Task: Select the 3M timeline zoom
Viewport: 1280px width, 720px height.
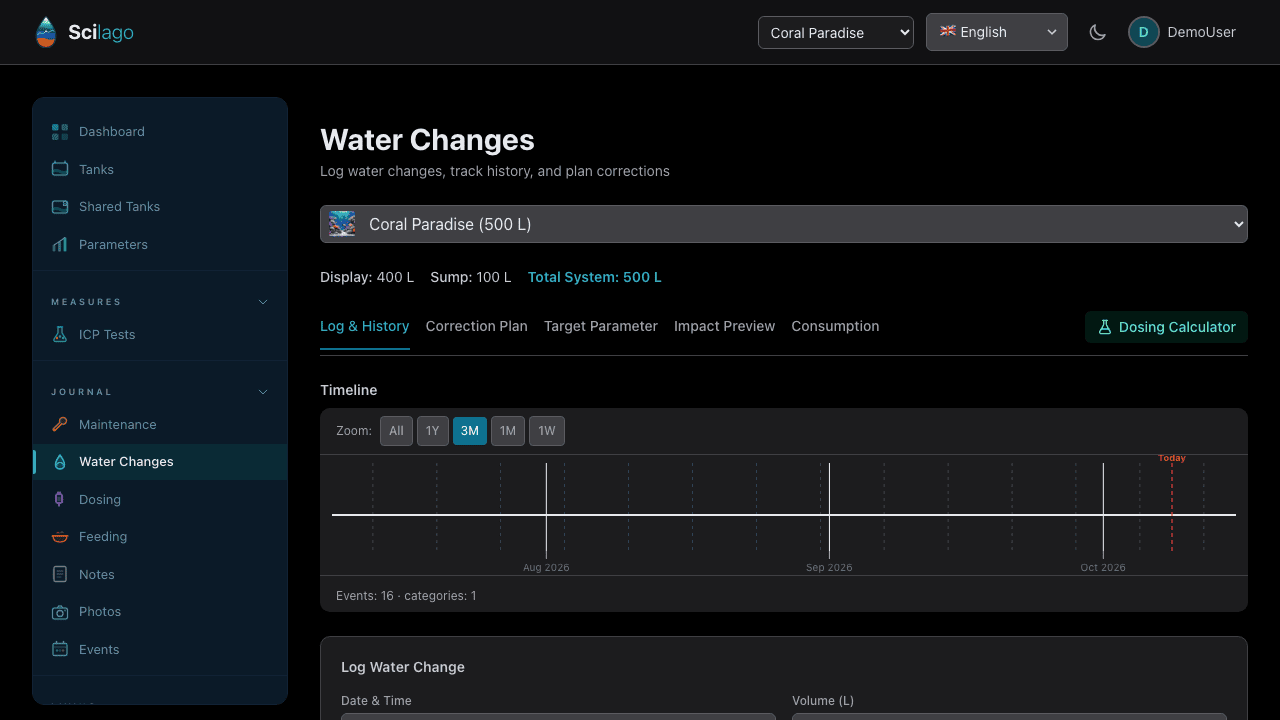Action: [x=470, y=431]
